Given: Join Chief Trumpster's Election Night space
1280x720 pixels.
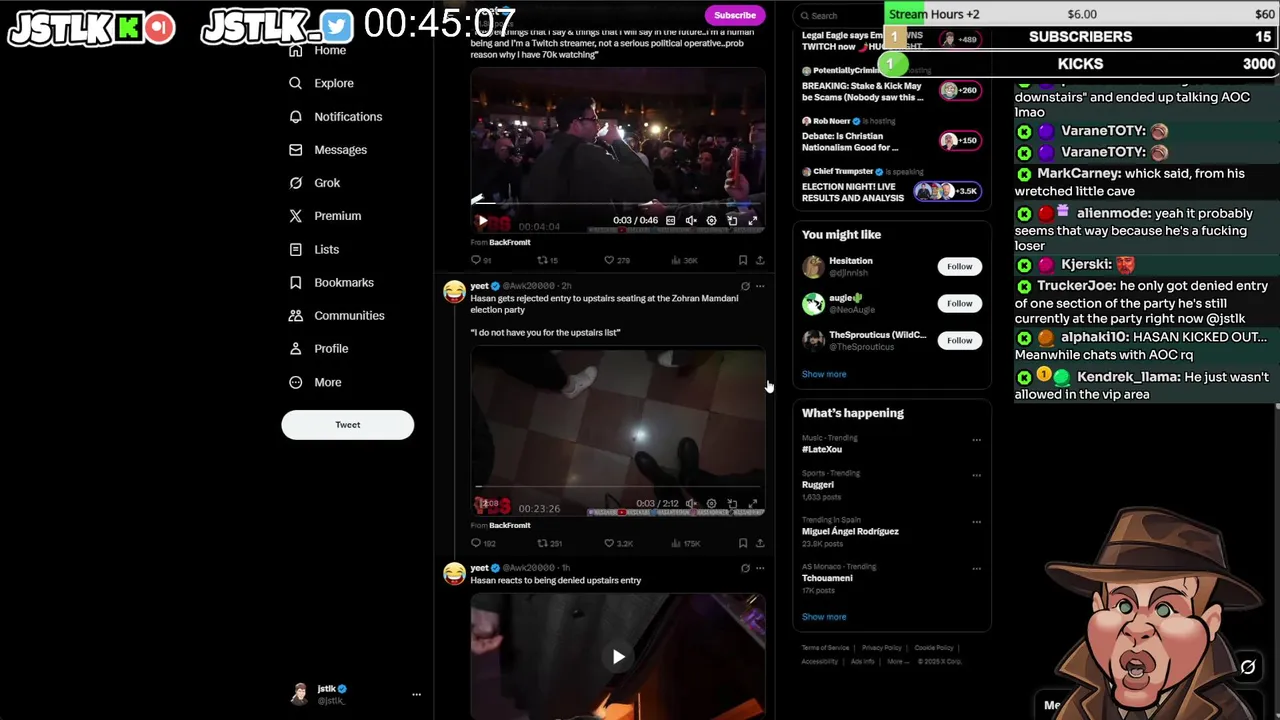Looking at the screenshot, I should click(947, 191).
